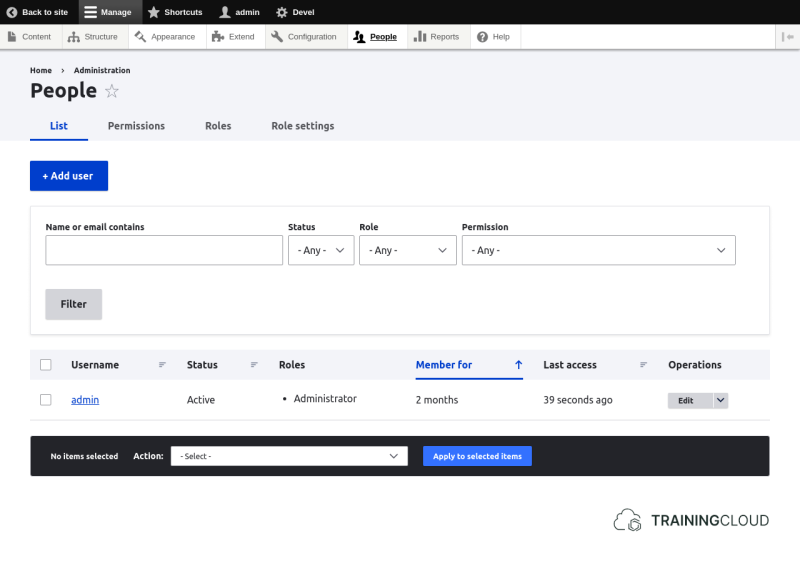
Task: Switch to the Permissions tab
Action: (x=136, y=126)
